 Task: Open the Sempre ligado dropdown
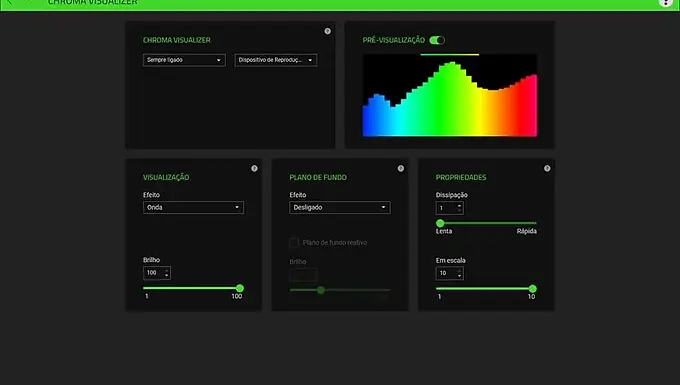click(x=184, y=60)
